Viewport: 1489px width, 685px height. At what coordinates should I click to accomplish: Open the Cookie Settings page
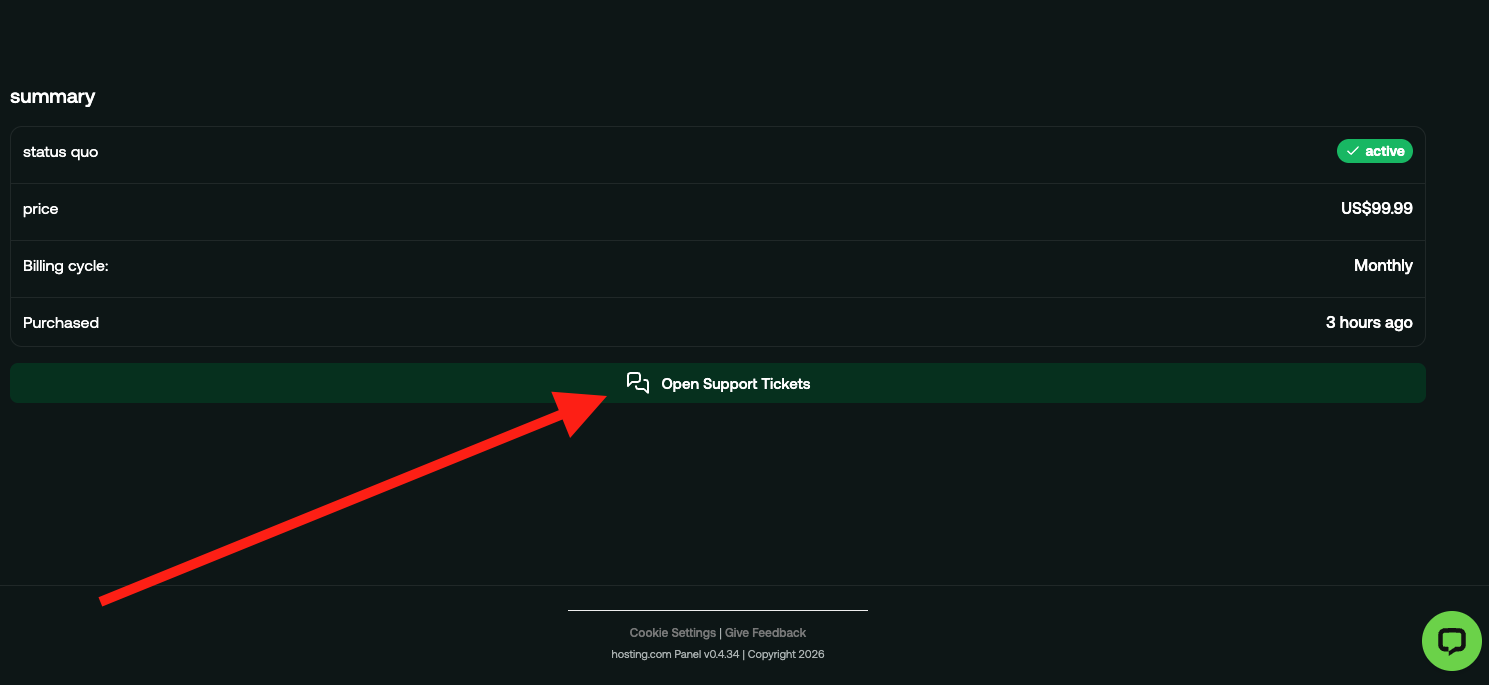point(672,632)
